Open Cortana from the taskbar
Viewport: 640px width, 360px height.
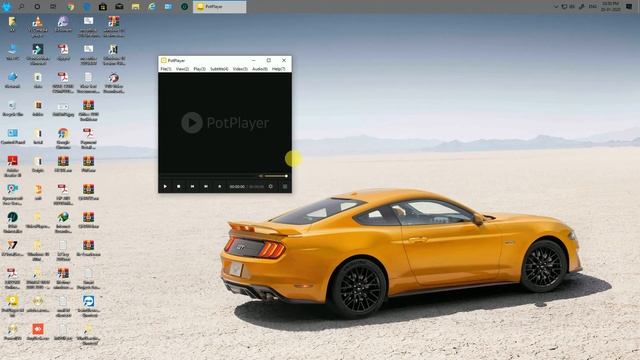pyautogui.click(x=37, y=7)
